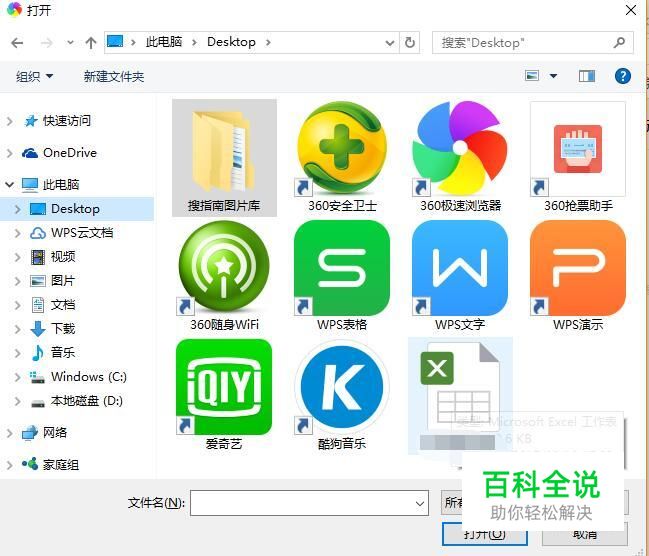This screenshot has height=556, width=649.
Task: Close the 打开 dialog
Action: click(631, 10)
